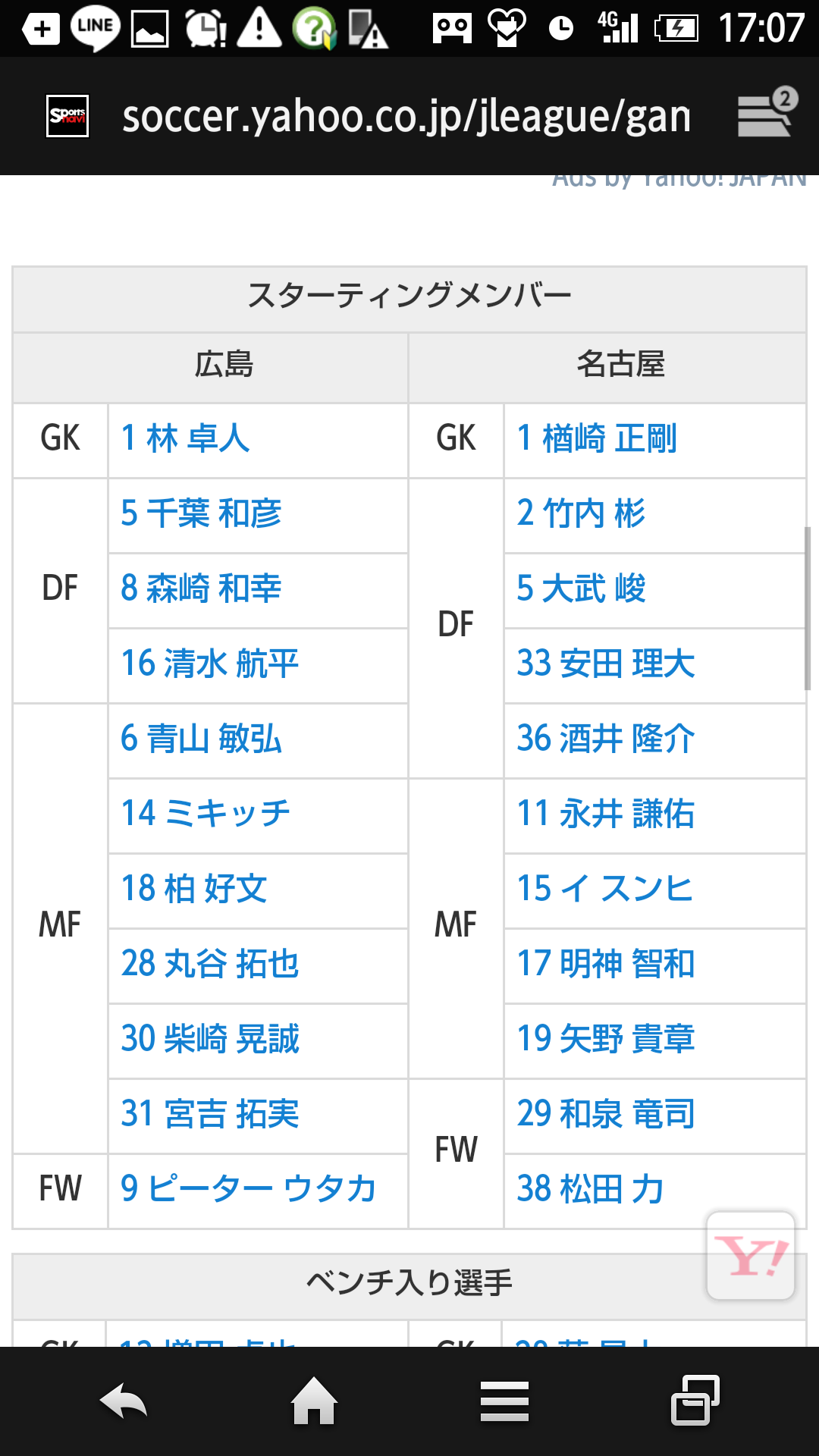Viewport: 819px width, 1456px height.
Task: Open player link 8 森崎 和幸
Action: coord(202,589)
